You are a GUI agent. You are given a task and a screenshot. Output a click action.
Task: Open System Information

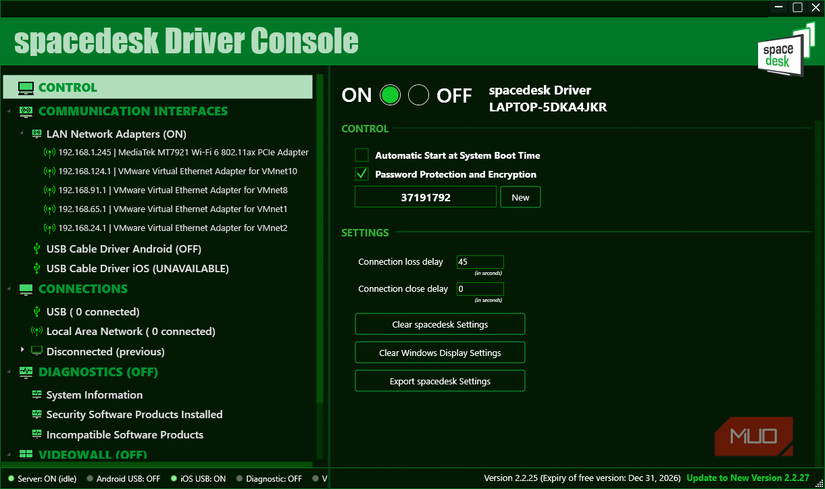coord(94,395)
